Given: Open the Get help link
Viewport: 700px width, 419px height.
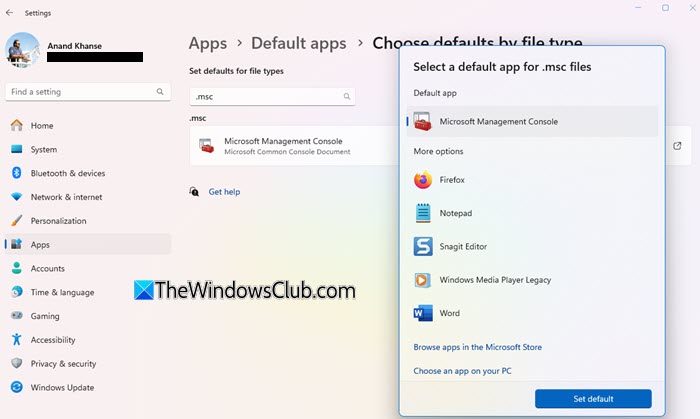Looking at the screenshot, I should coord(224,191).
